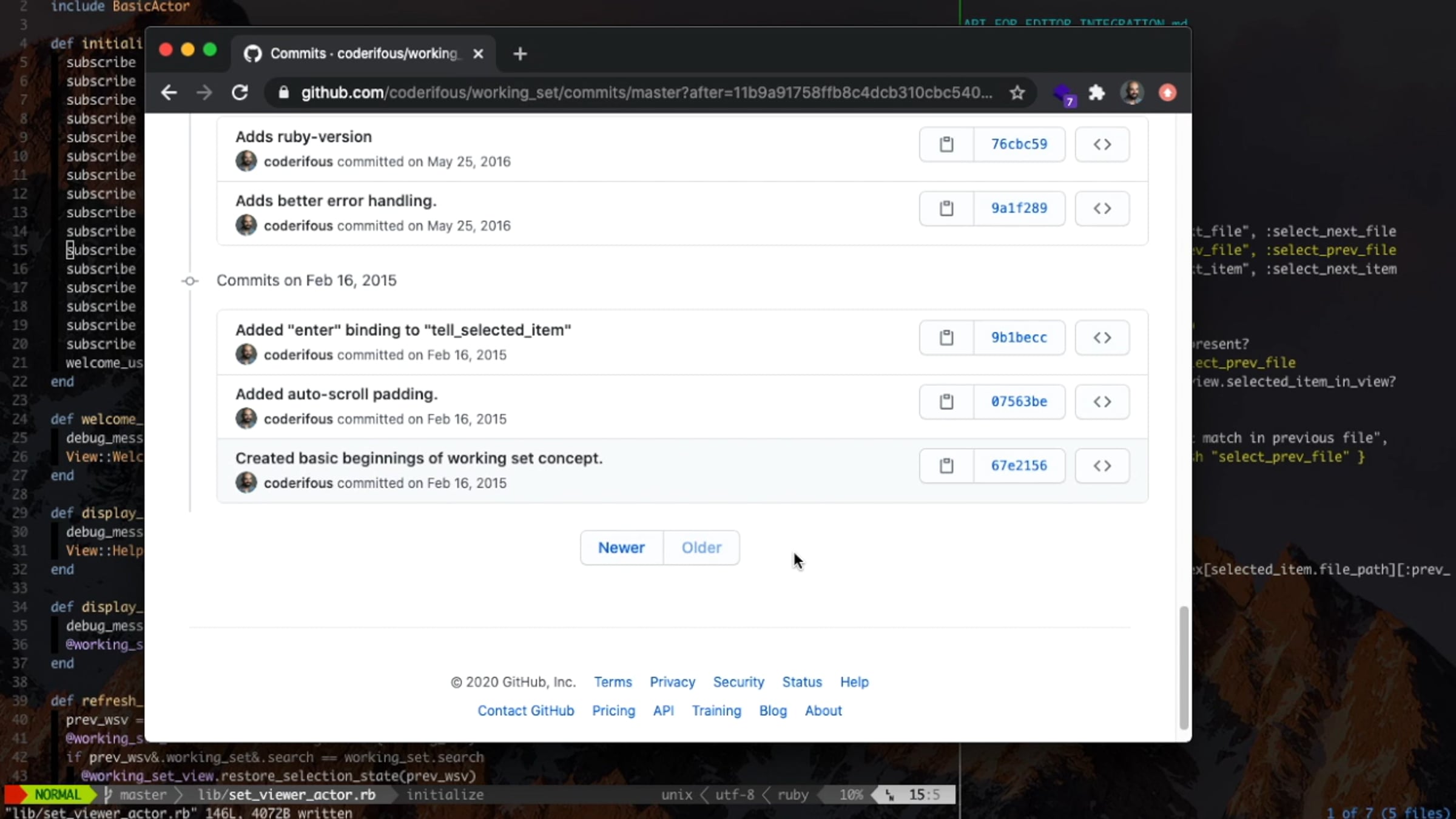
Task: Click coderifous author on Adds ruby-version
Action: 298,162
